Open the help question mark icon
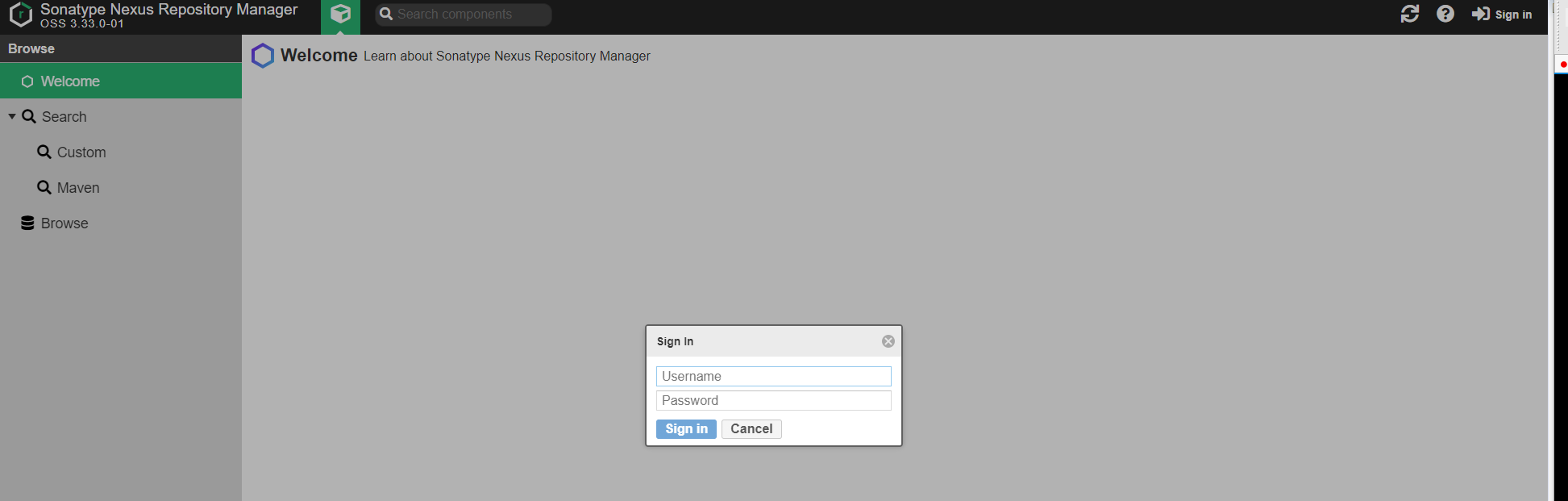Image resolution: width=1568 pixels, height=501 pixels. 1445,14
